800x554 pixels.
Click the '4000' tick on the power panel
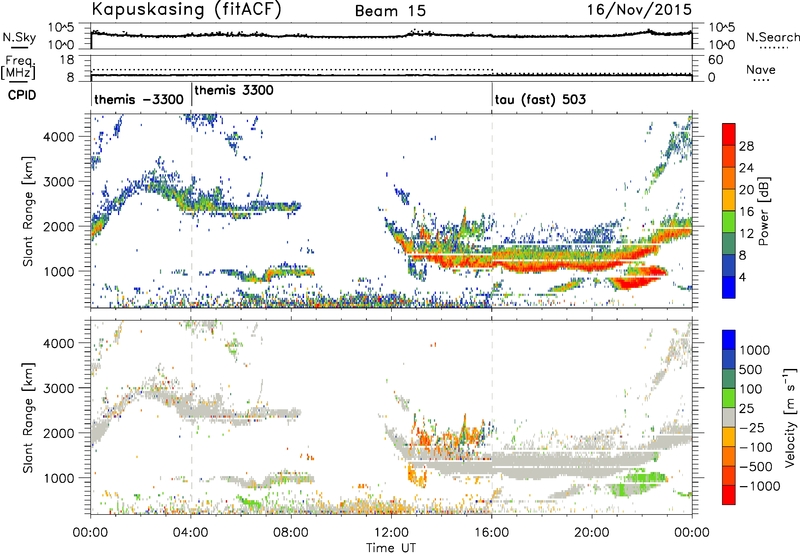pos(59,137)
